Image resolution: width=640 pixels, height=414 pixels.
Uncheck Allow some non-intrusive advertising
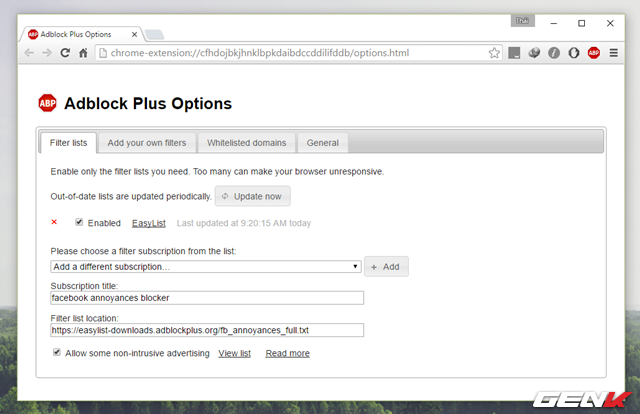(57, 353)
